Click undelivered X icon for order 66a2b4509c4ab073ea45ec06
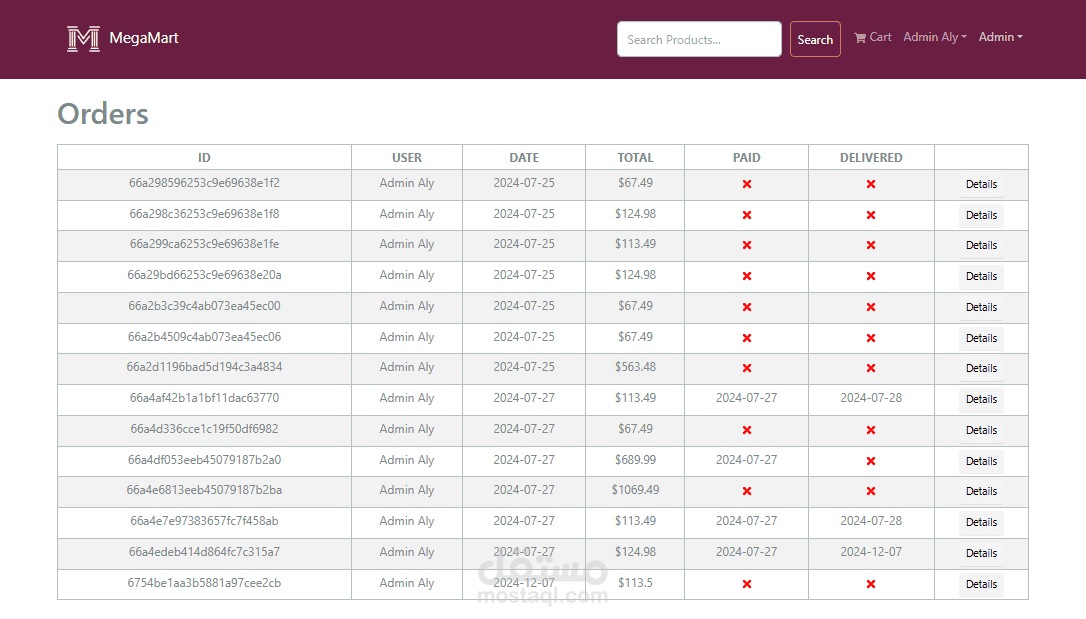Screen dimensions: 1086x619 tap(871, 338)
